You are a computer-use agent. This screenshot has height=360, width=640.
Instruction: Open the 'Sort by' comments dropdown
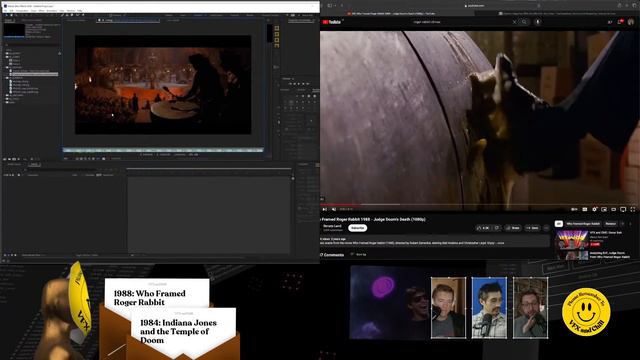[x=358, y=255]
